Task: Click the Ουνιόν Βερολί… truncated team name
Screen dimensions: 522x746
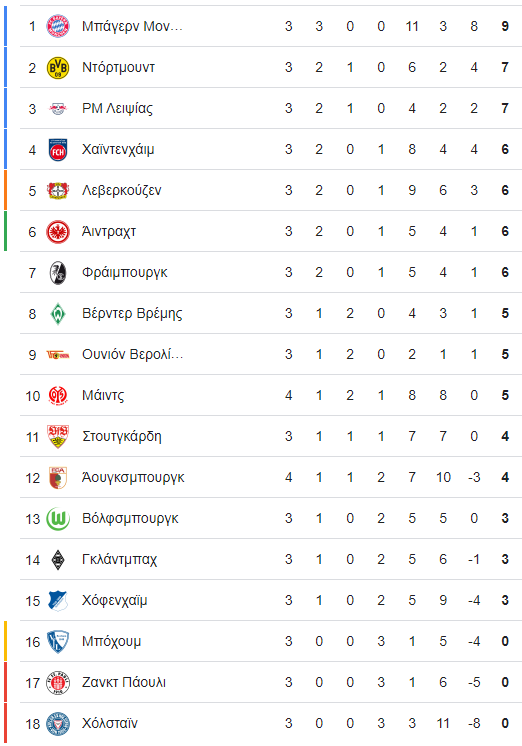Action: (132, 354)
